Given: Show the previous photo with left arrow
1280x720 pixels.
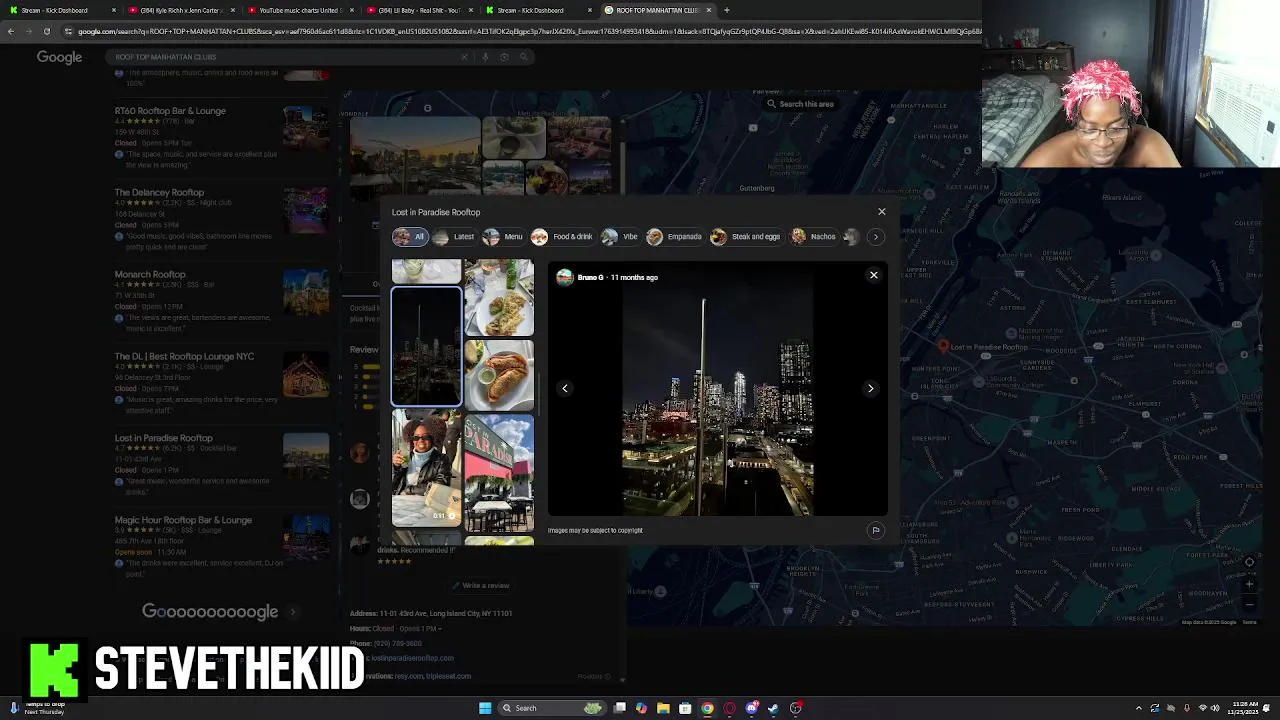Looking at the screenshot, I should pos(565,388).
